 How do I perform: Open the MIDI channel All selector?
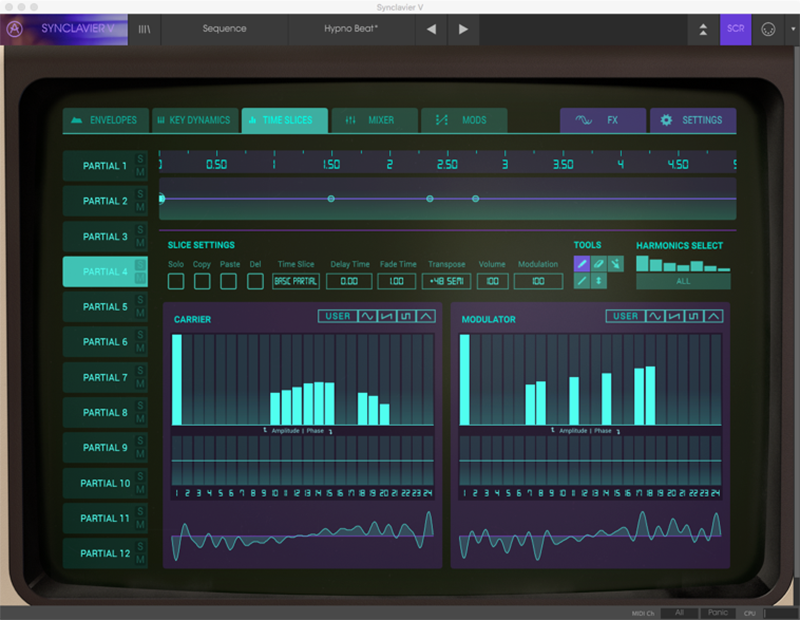point(679,613)
